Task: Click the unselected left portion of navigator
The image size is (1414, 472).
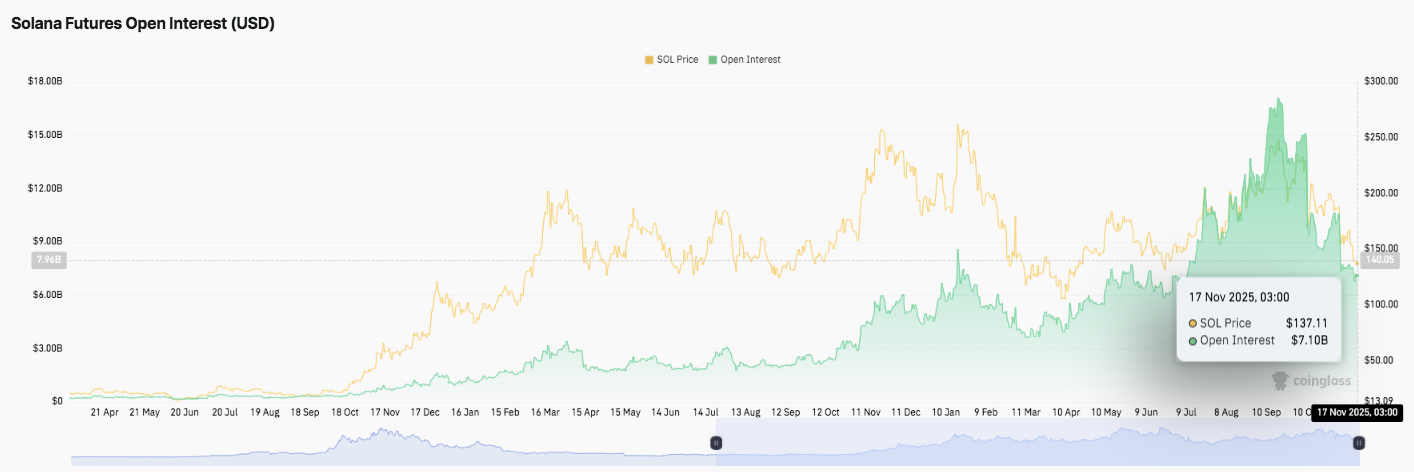Action: point(392,442)
